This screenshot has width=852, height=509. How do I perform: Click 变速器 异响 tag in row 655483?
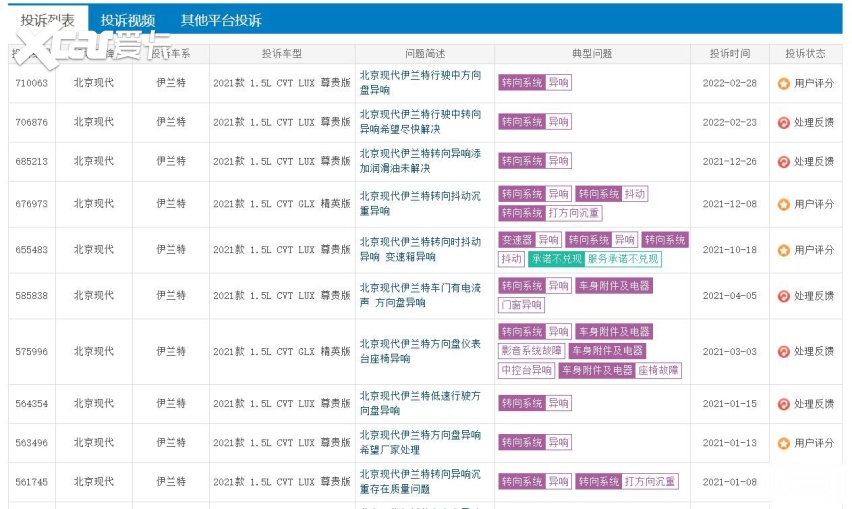[530, 240]
